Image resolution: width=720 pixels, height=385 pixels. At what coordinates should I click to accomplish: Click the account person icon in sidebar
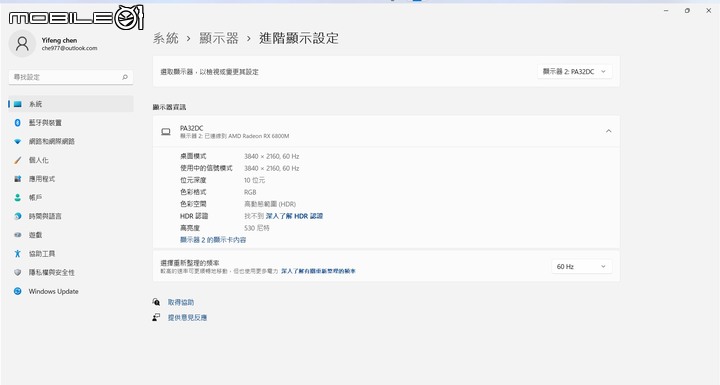click(x=17, y=198)
